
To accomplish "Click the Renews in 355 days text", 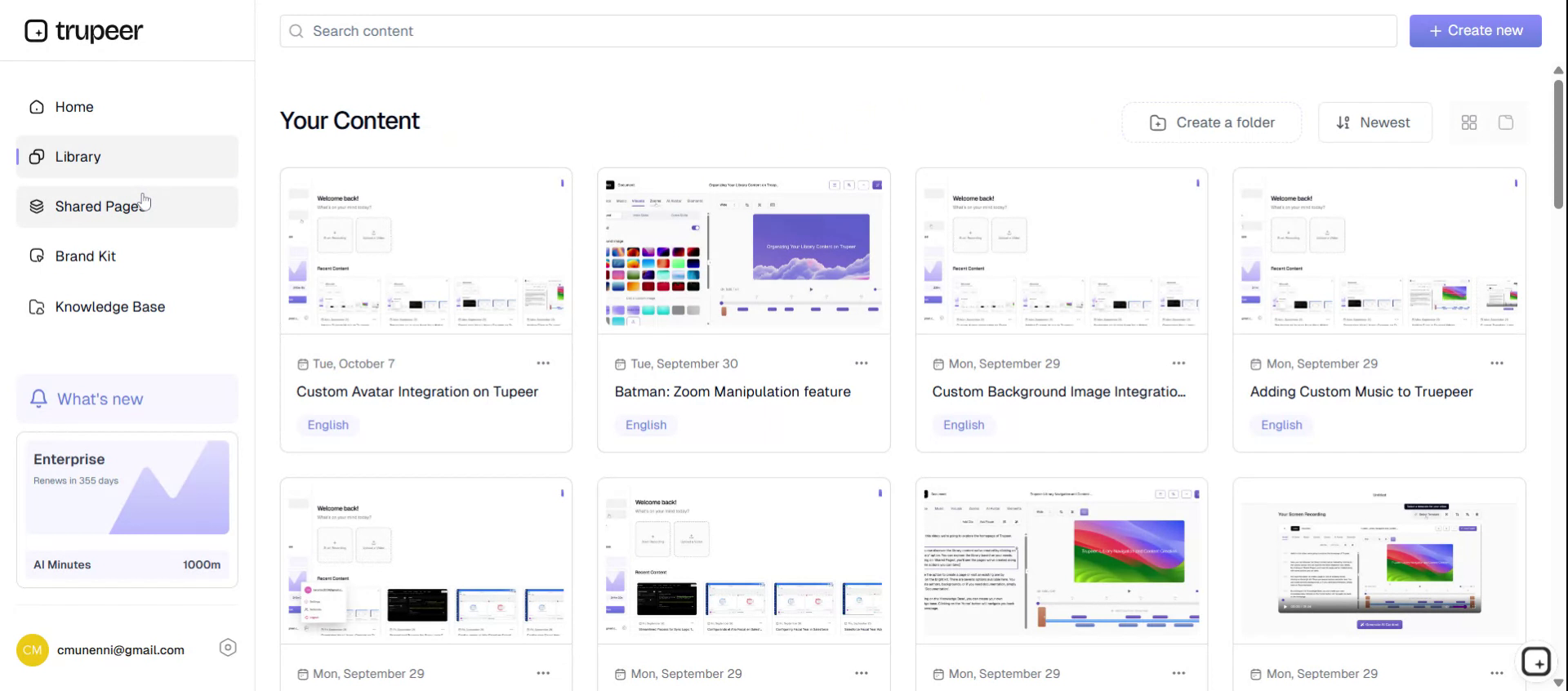I will click(76, 480).
